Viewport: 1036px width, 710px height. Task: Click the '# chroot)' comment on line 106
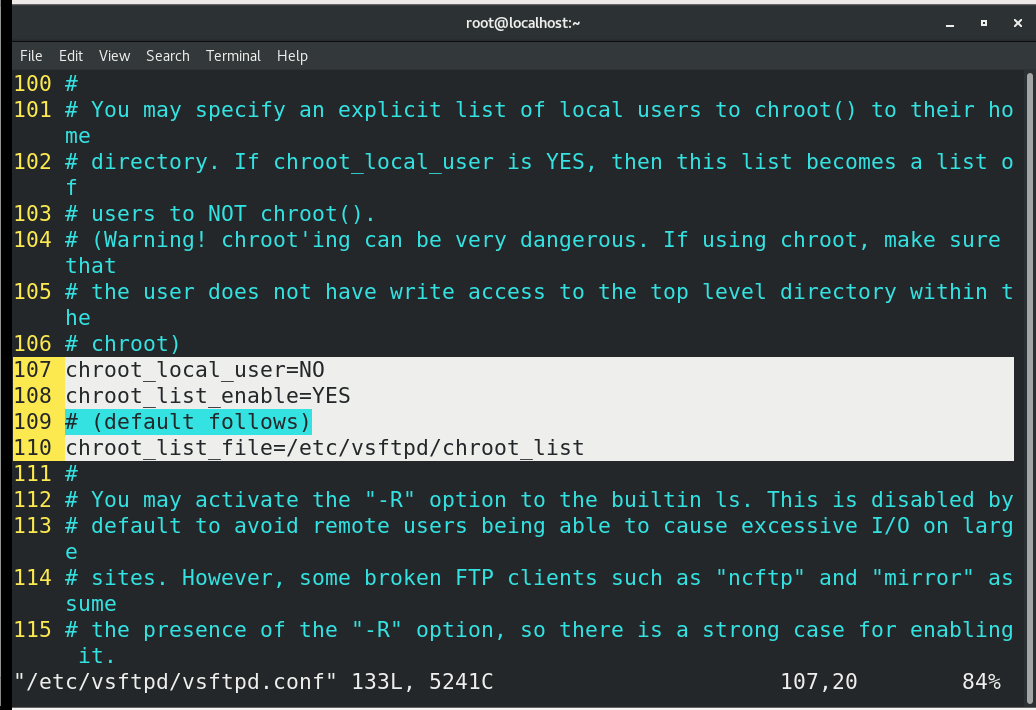[x=122, y=343]
